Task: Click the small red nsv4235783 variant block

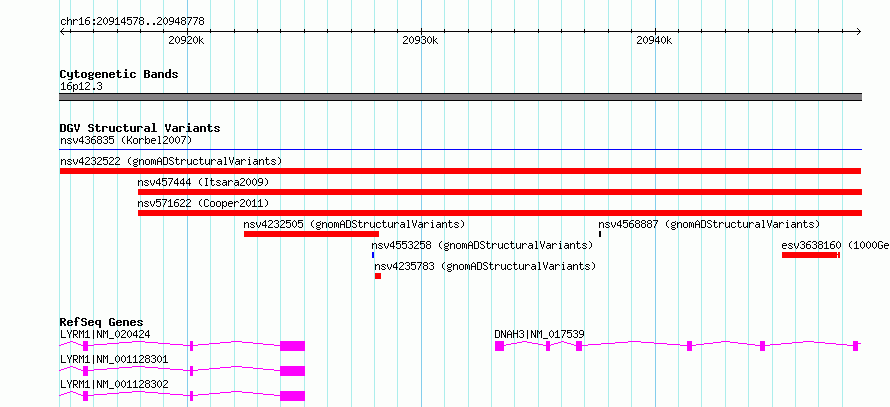Action: (378, 276)
